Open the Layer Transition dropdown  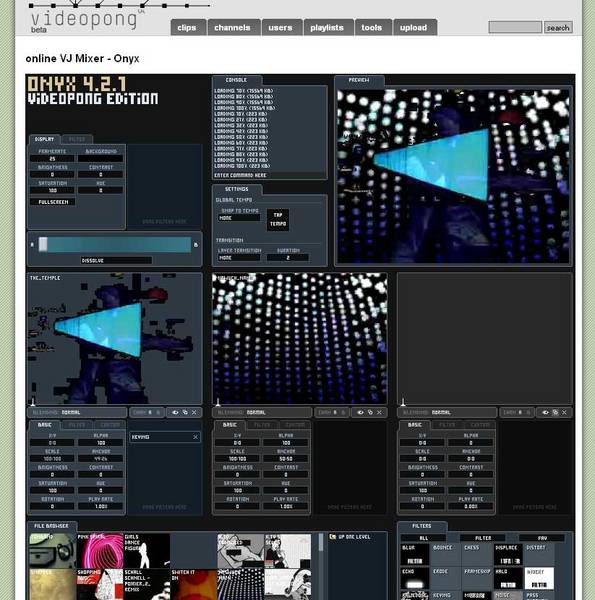239,258
